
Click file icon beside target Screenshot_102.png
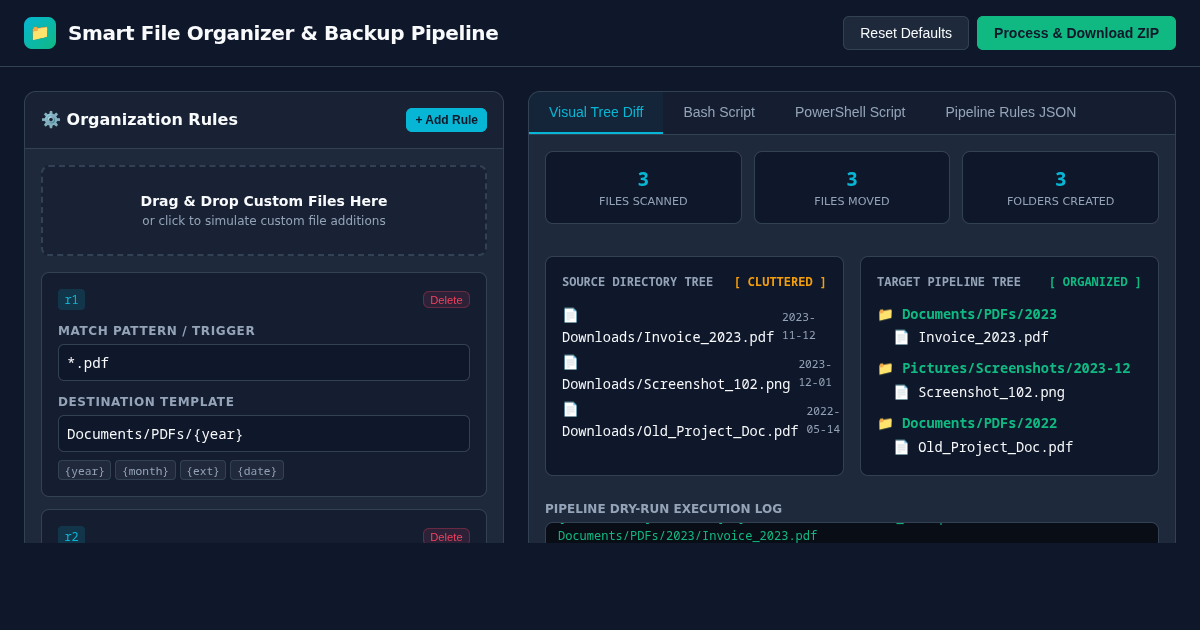coord(901,392)
